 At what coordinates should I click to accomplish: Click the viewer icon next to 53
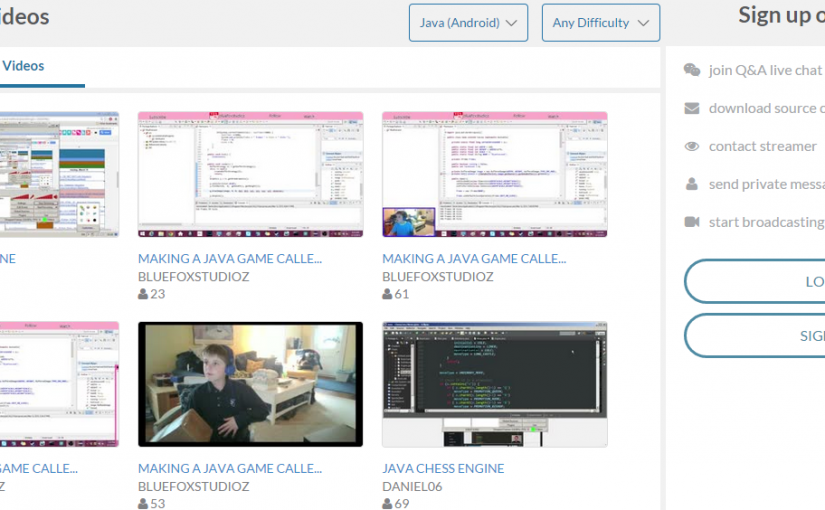[x=143, y=504]
